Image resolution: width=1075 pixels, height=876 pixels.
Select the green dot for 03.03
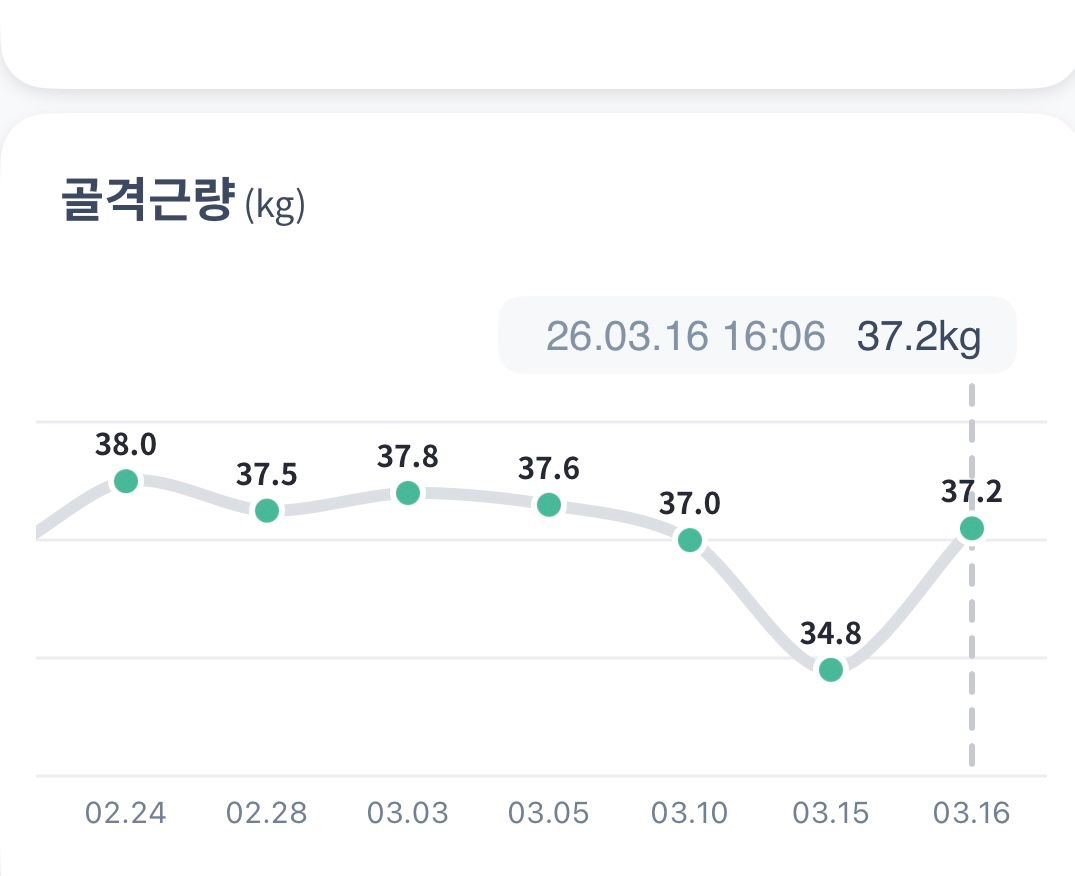point(407,493)
